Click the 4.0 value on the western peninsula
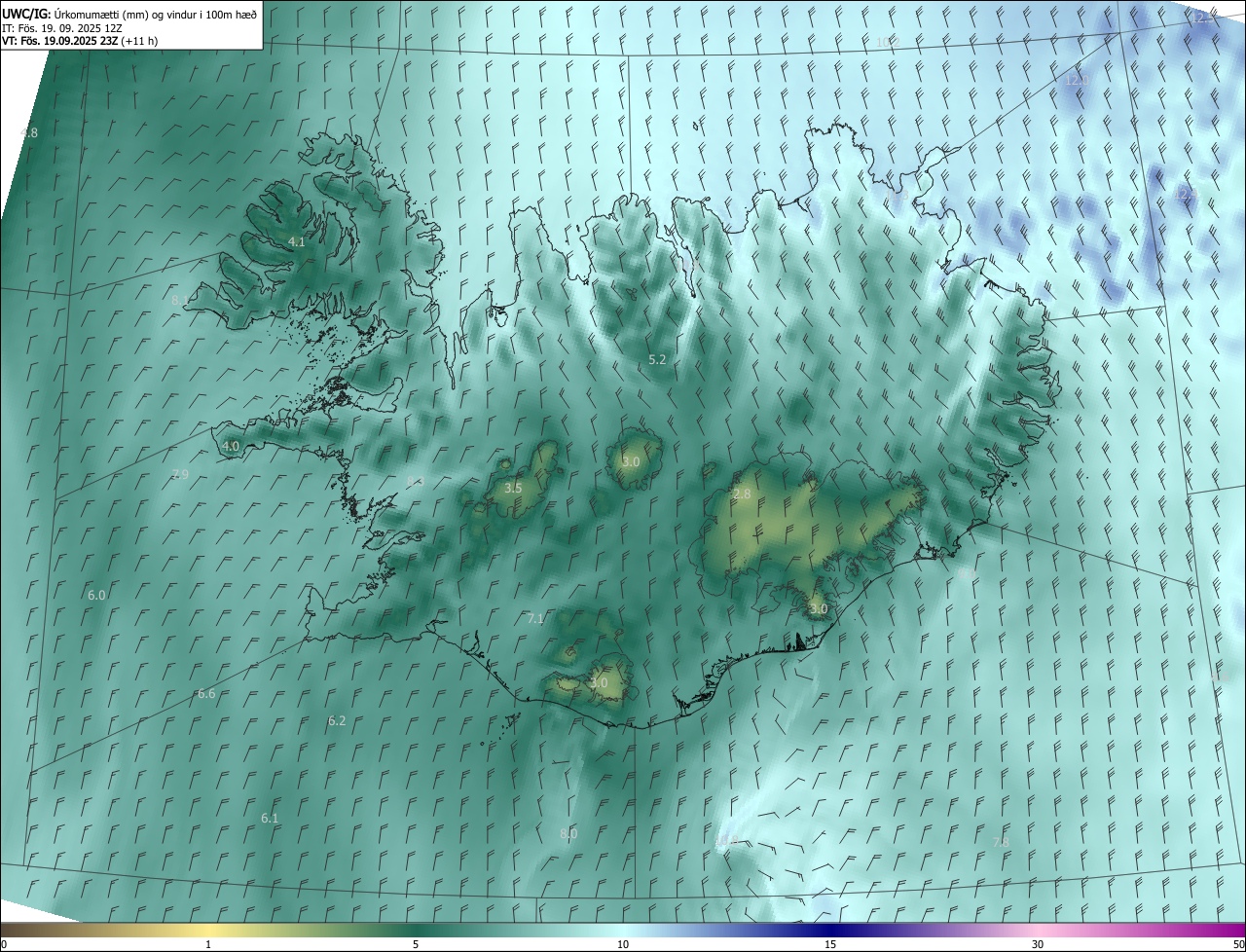Screen dimensions: 1246x952 point(231,446)
